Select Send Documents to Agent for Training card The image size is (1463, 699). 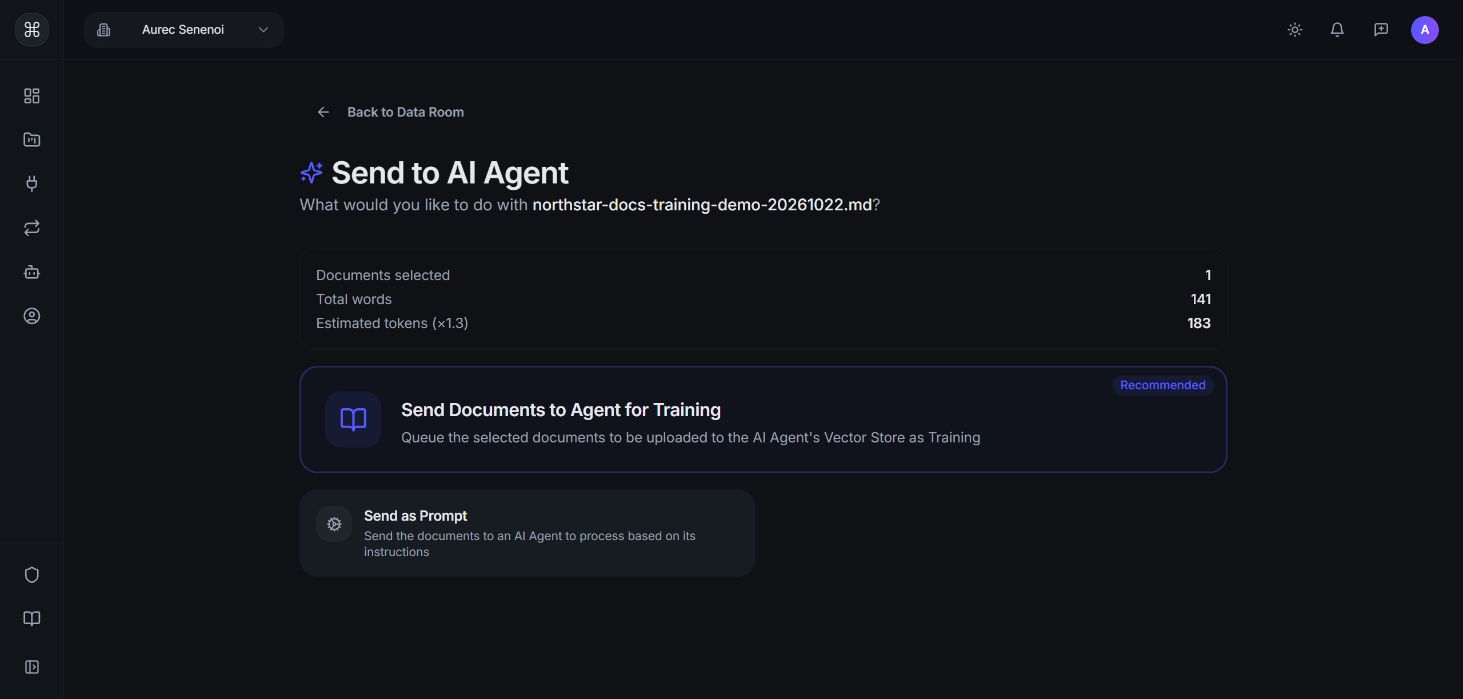(x=763, y=419)
